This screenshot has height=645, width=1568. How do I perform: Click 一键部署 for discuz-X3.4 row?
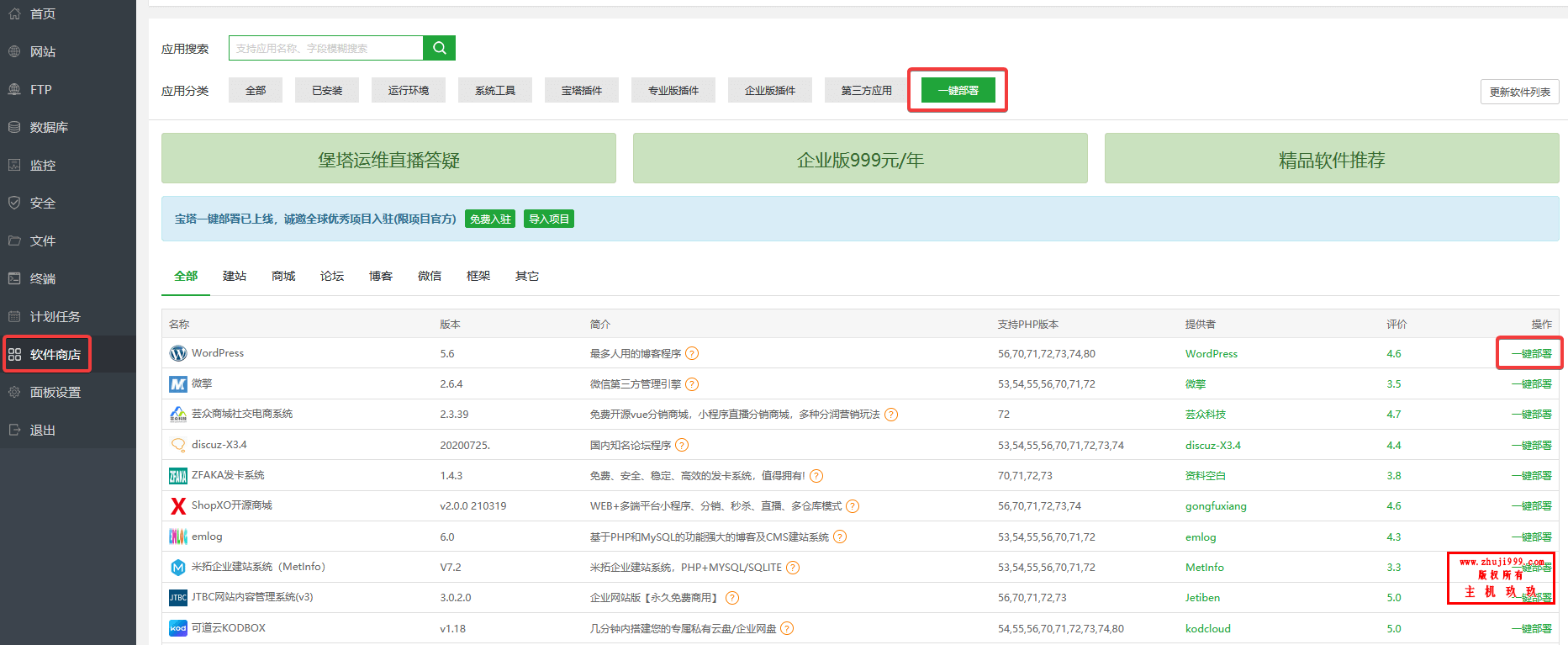point(1531,445)
